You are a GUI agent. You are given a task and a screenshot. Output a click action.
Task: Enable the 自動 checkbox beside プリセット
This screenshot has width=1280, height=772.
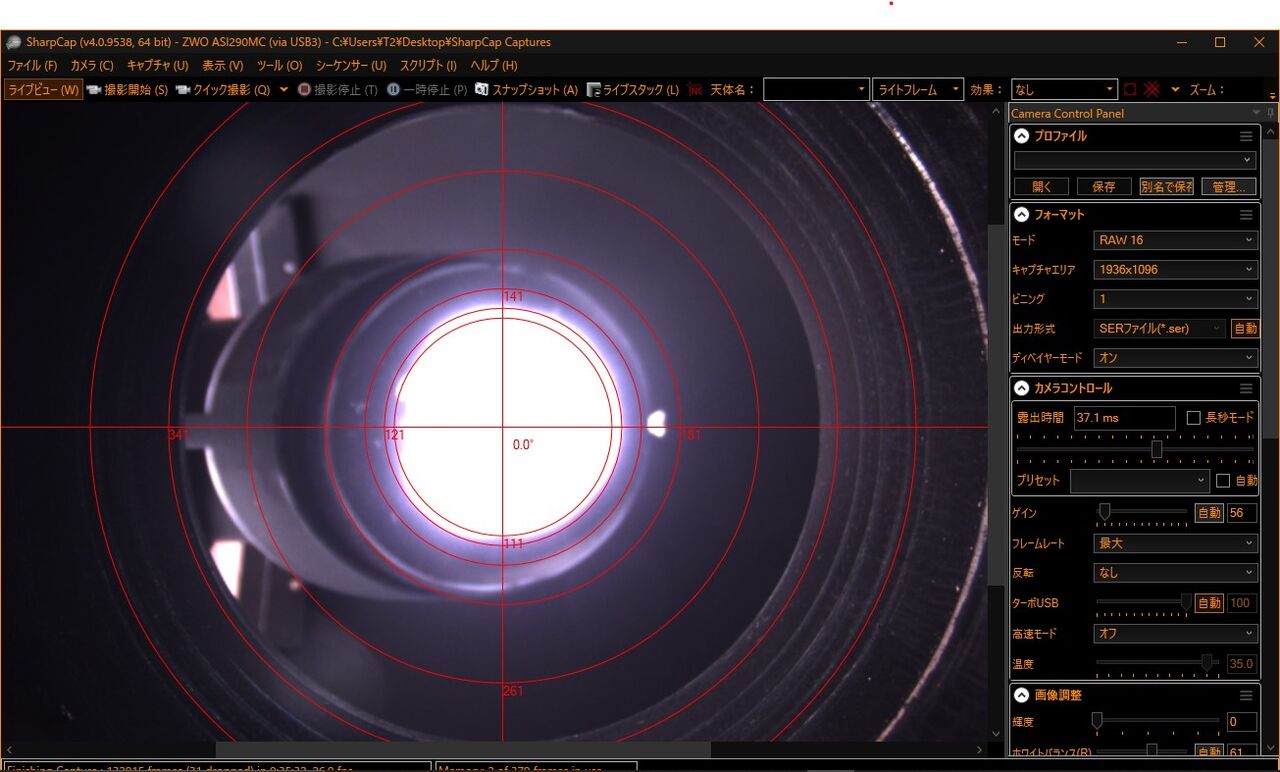1223,480
